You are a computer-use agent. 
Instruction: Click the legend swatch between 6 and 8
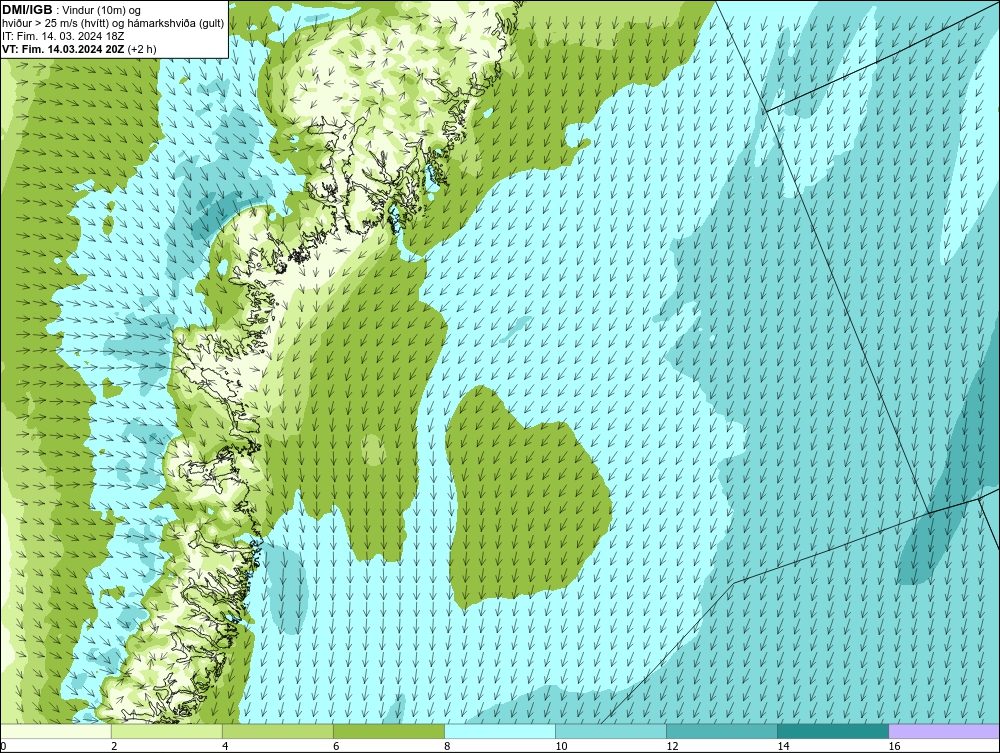pos(389,731)
